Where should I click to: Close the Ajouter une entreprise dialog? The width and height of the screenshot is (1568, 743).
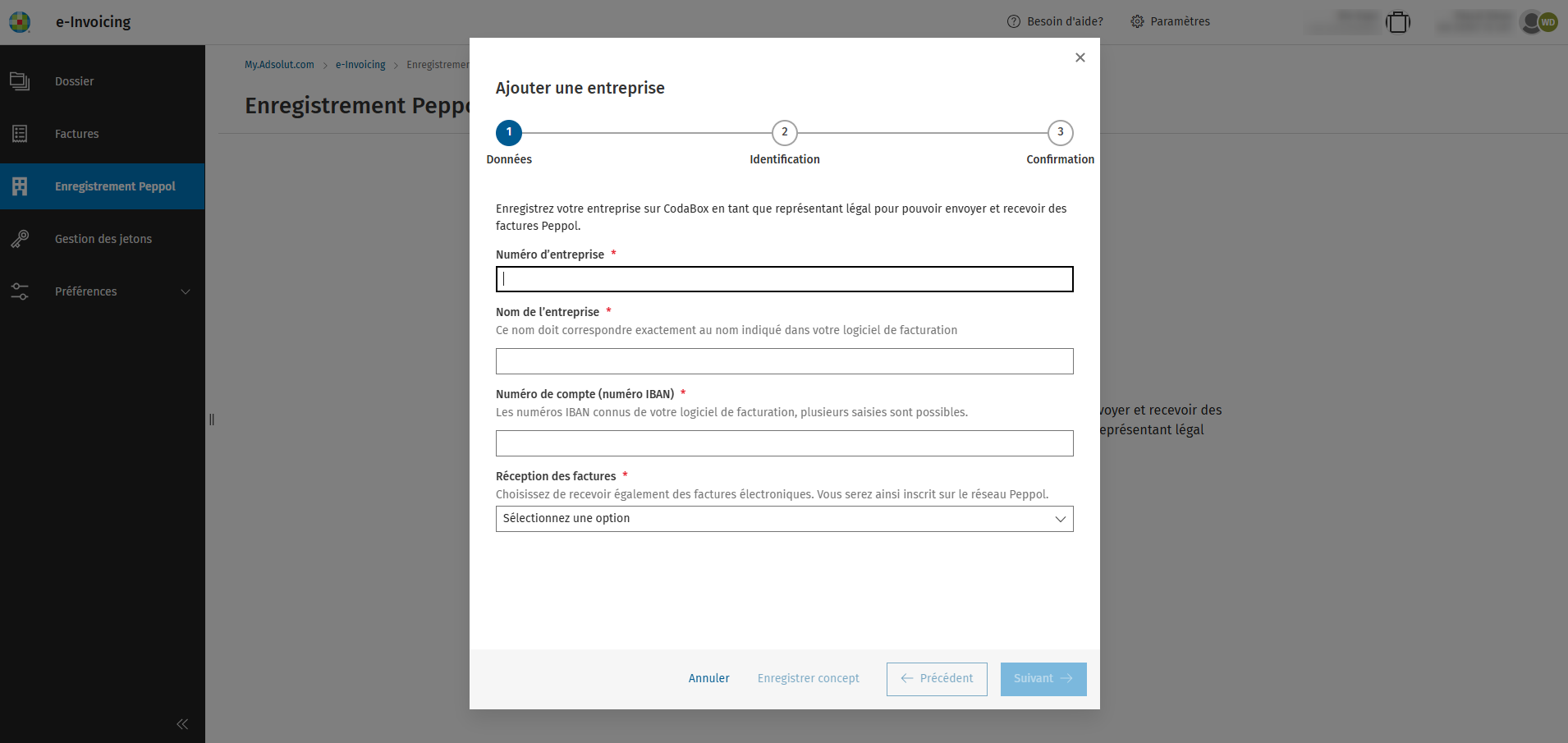1080,57
